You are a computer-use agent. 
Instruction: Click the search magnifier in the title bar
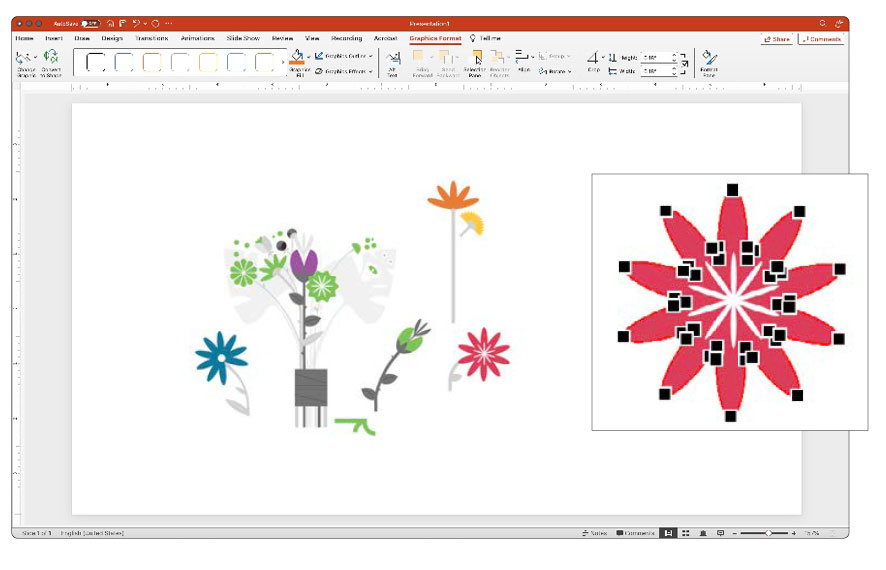[x=822, y=24]
